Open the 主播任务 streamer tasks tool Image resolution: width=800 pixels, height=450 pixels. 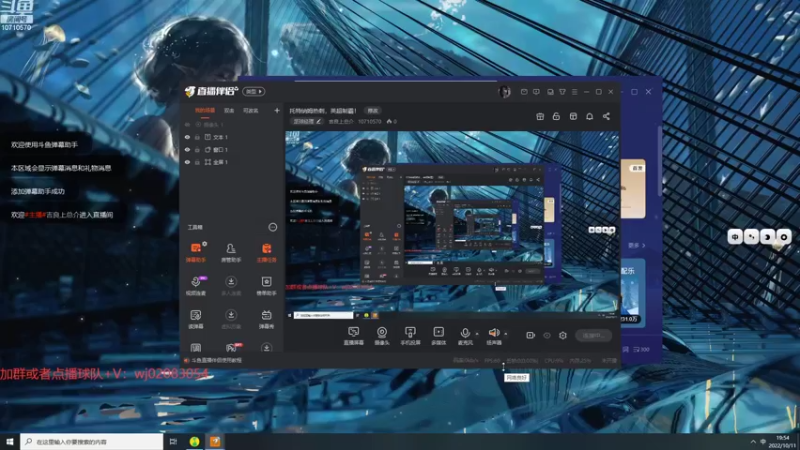[267, 249]
